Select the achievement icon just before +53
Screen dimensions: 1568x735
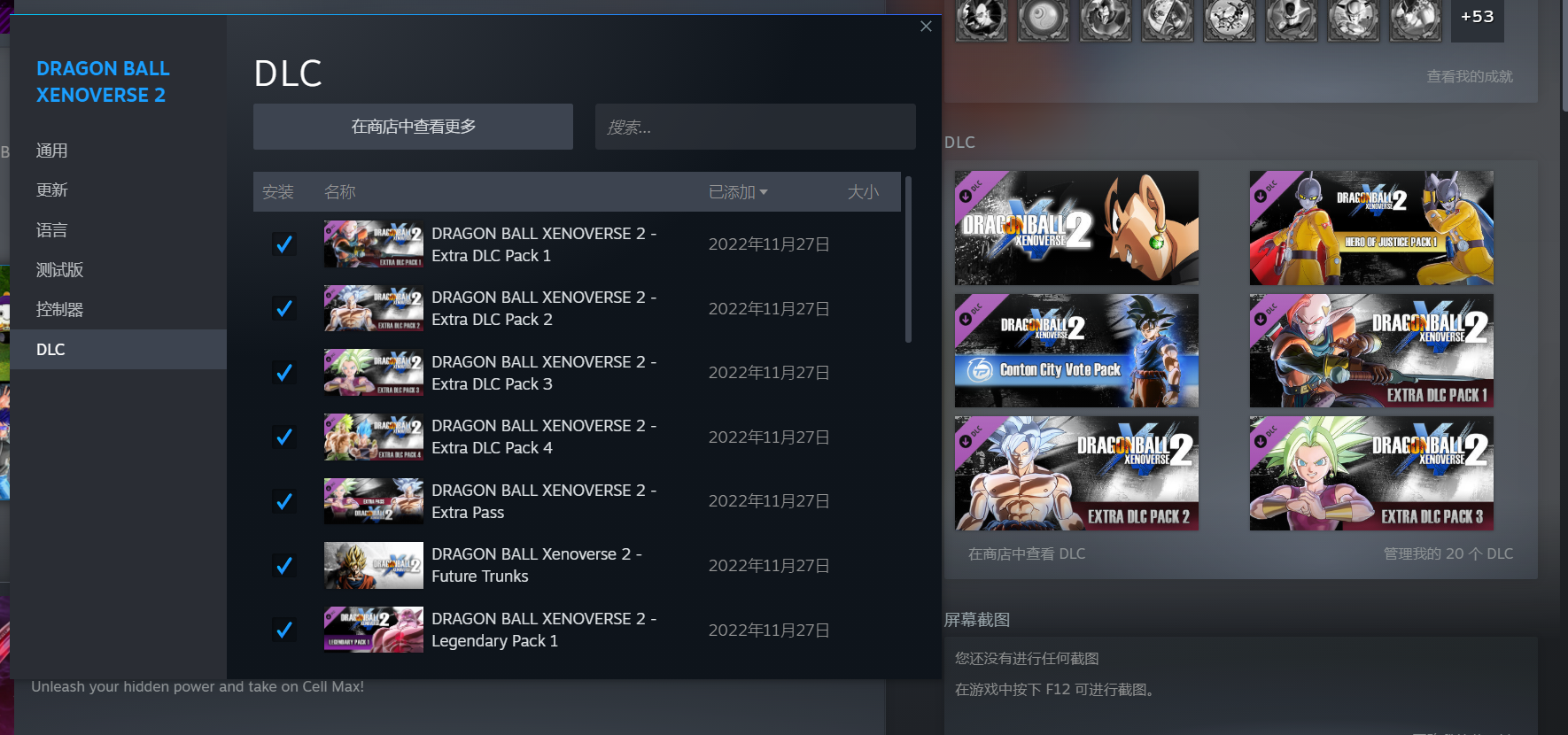(x=1415, y=19)
